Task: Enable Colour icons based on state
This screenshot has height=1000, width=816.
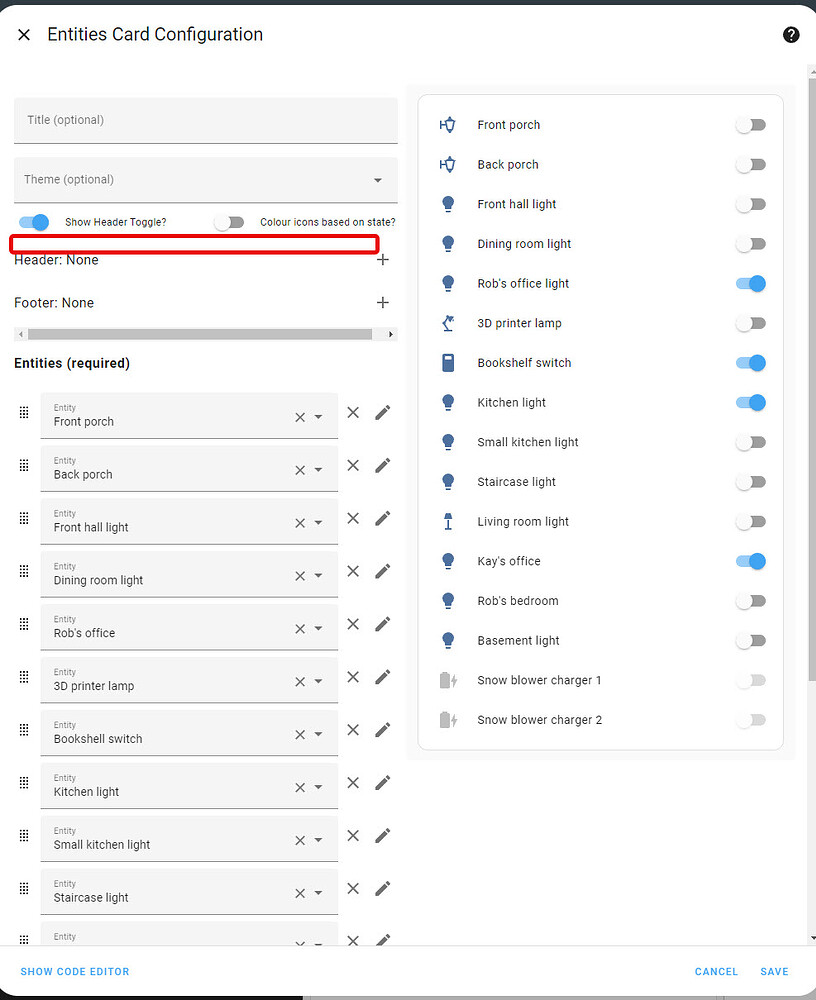Action: [229, 222]
